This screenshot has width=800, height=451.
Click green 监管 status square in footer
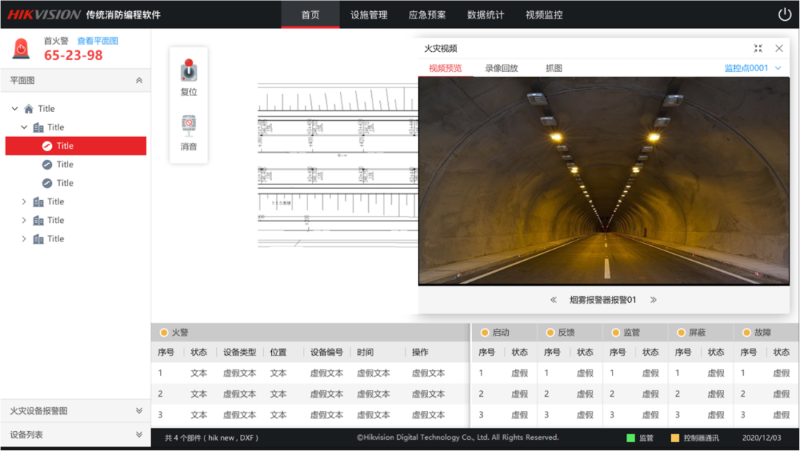631,438
